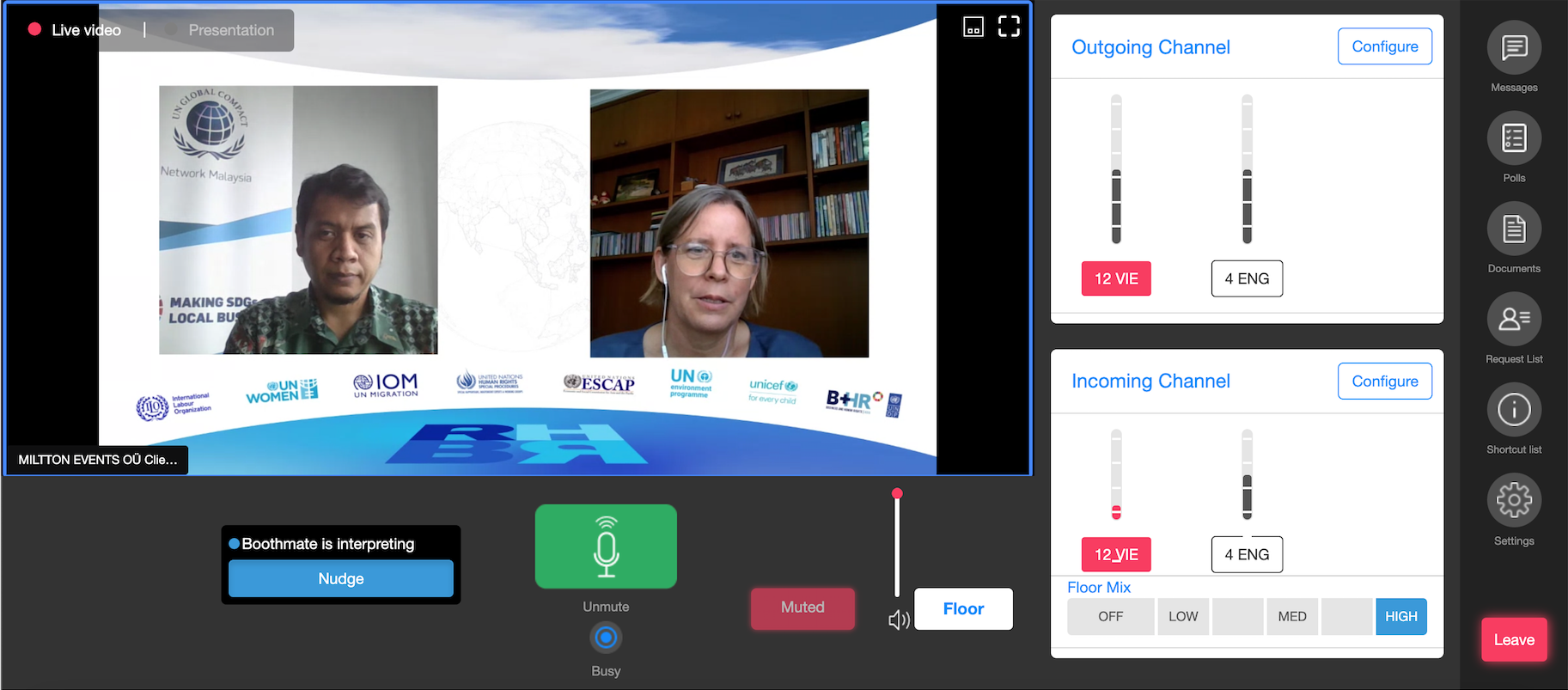1568x690 pixels.
Task: Select the Live video tab
Action: click(85, 30)
